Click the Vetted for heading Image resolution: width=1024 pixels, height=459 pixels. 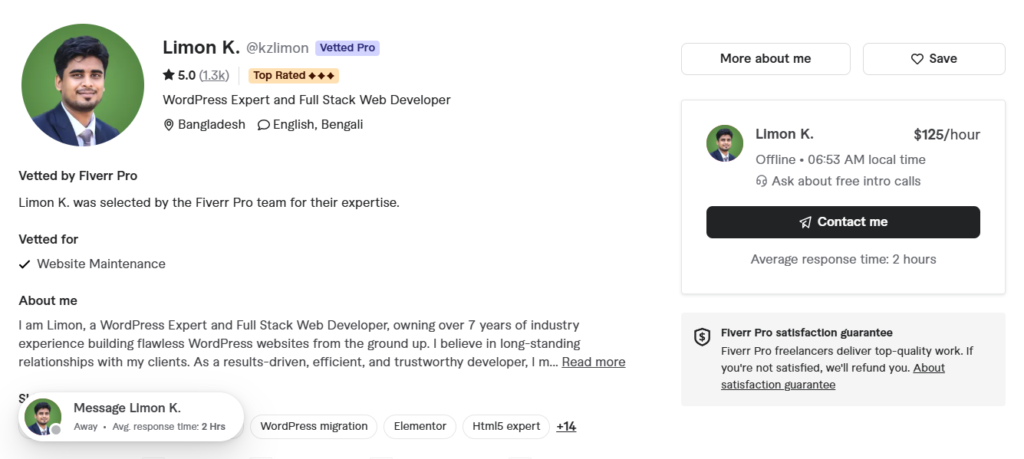48,240
